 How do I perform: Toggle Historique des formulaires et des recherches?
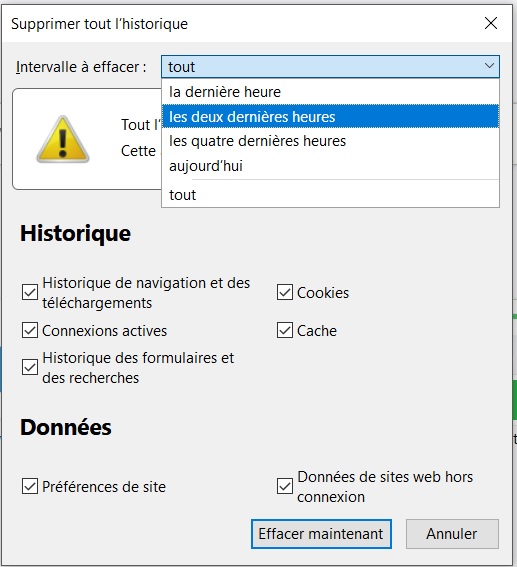tap(30, 367)
